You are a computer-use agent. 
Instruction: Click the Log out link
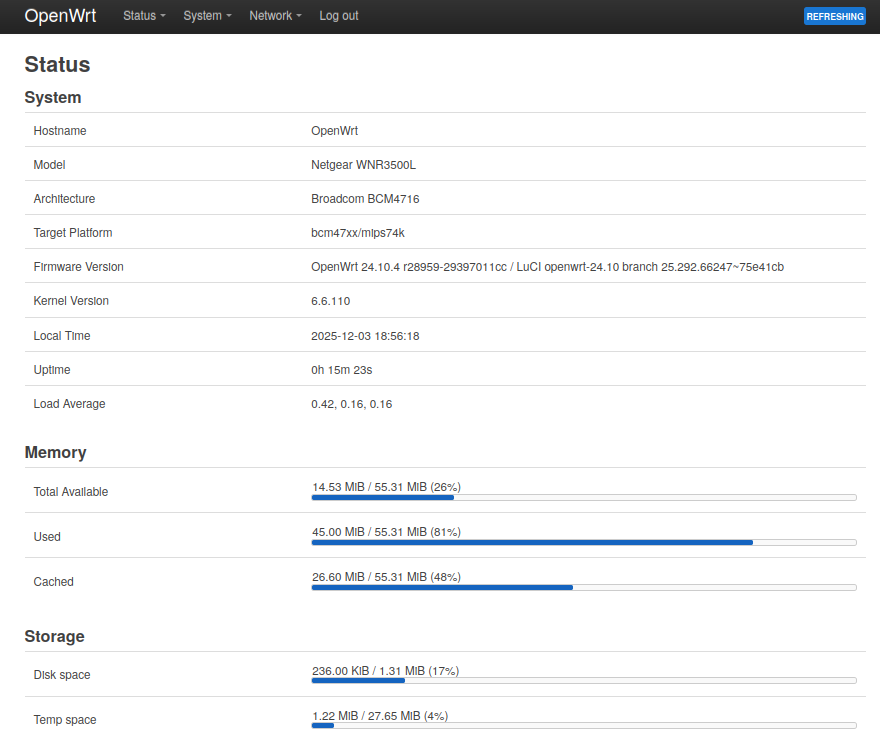pyautogui.click(x=339, y=16)
